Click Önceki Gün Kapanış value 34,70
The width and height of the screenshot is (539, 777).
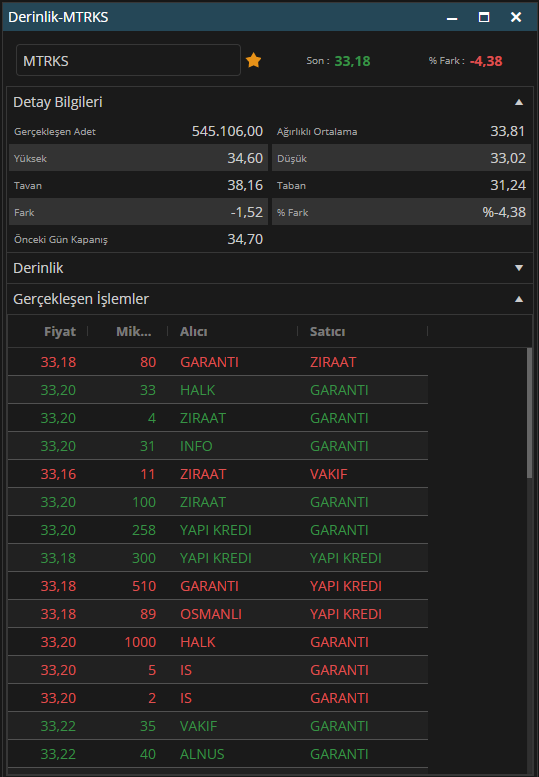(245, 239)
